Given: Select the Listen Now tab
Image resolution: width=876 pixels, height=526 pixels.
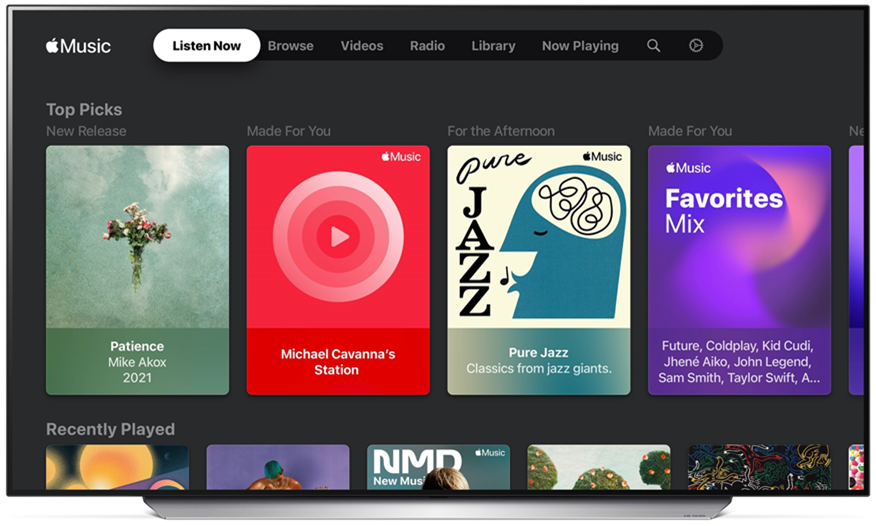Looking at the screenshot, I should [x=207, y=46].
